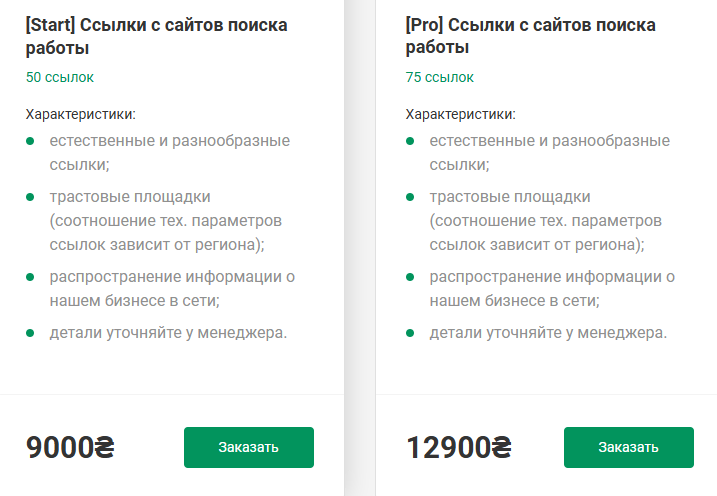Click Pro plan's детали уточняйте у менеджера text
The image size is (717, 496).
[x=548, y=332]
